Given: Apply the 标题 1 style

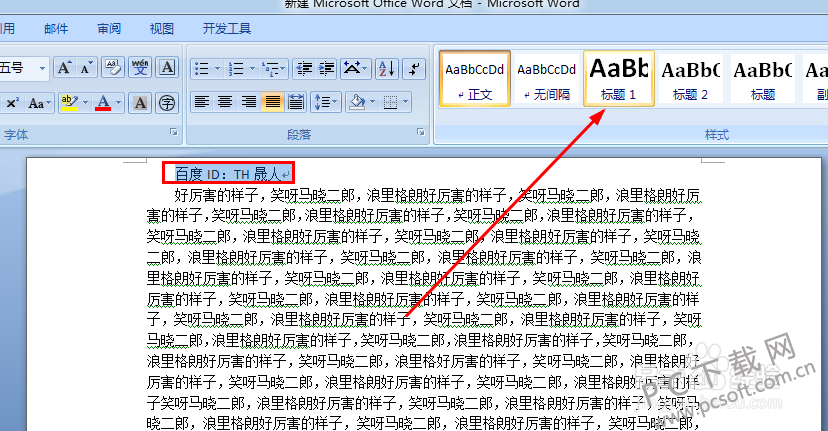Looking at the screenshot, I should click(x=619, y=78).
